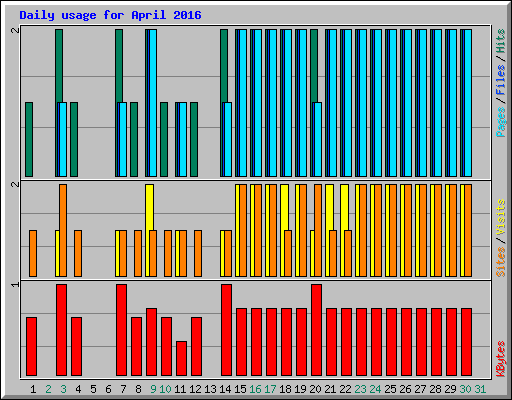Select day label 11 on the x-axis
Screen dimensions: 512x400
[x=180, y=389]
